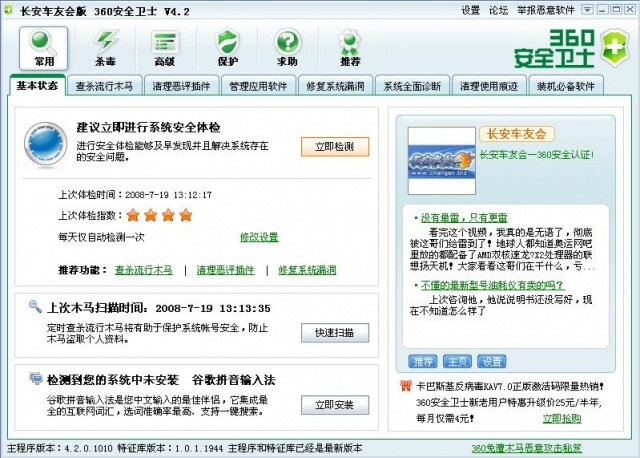This screenshot has width=640, height=458.
Task: Click the first star of 上次体检指数
Action: [x=133, y=215]
